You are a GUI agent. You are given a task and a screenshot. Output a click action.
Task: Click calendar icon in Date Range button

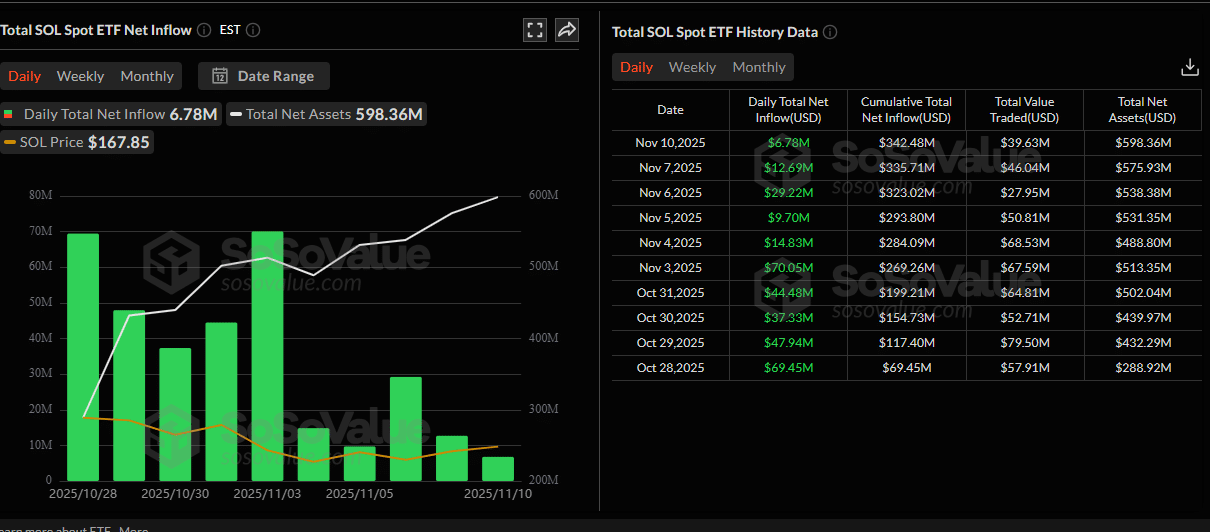[220, 76]
